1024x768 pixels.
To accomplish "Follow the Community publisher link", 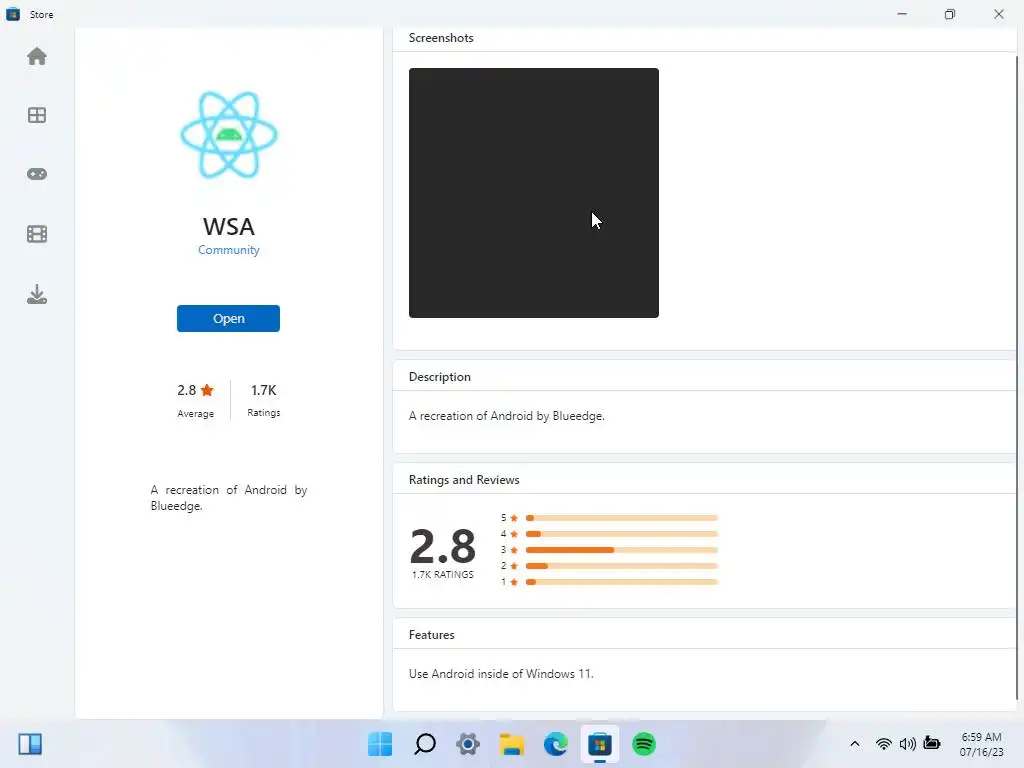I will [x=229, y=249].
